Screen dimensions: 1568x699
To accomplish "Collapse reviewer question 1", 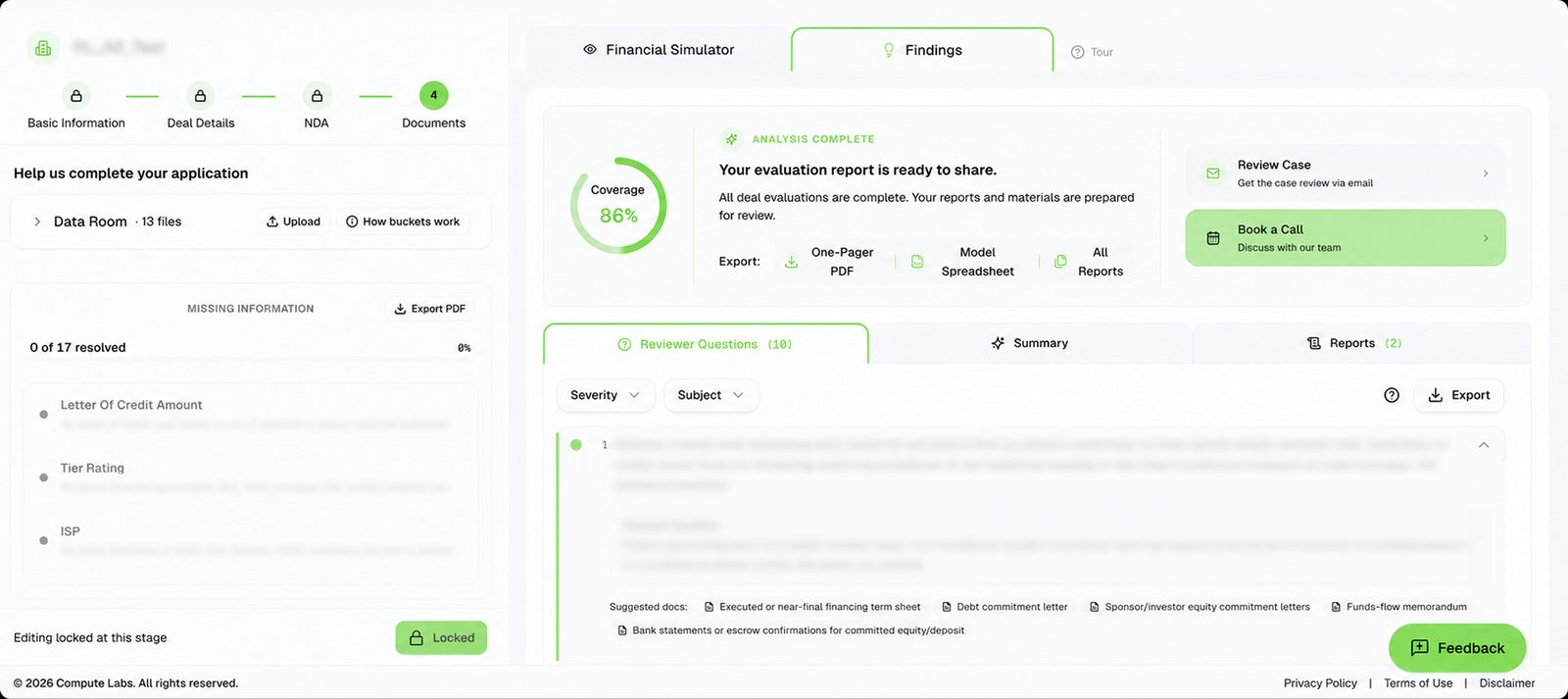I will [x=1484, y=445].
